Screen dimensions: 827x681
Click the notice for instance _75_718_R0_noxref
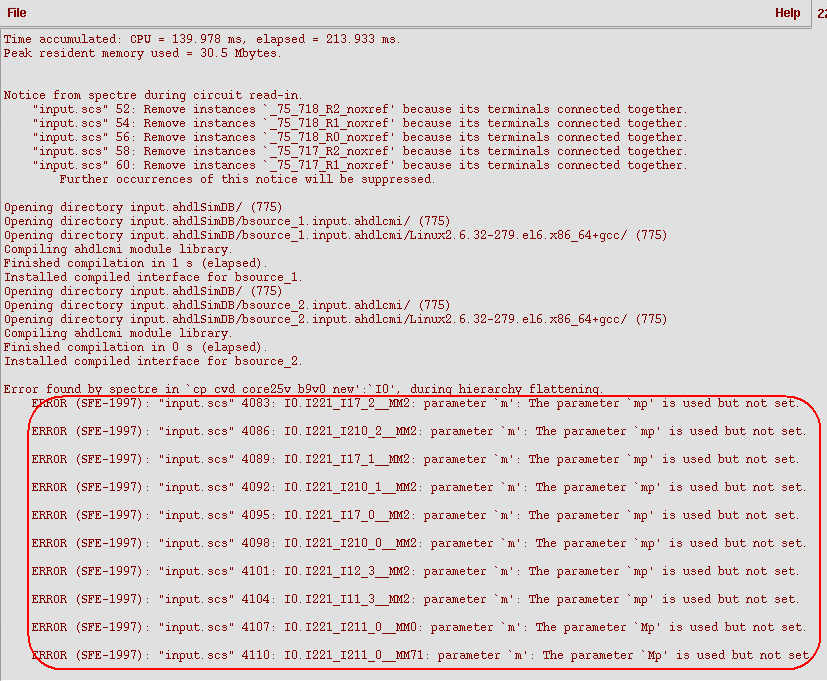click(359, 137)
